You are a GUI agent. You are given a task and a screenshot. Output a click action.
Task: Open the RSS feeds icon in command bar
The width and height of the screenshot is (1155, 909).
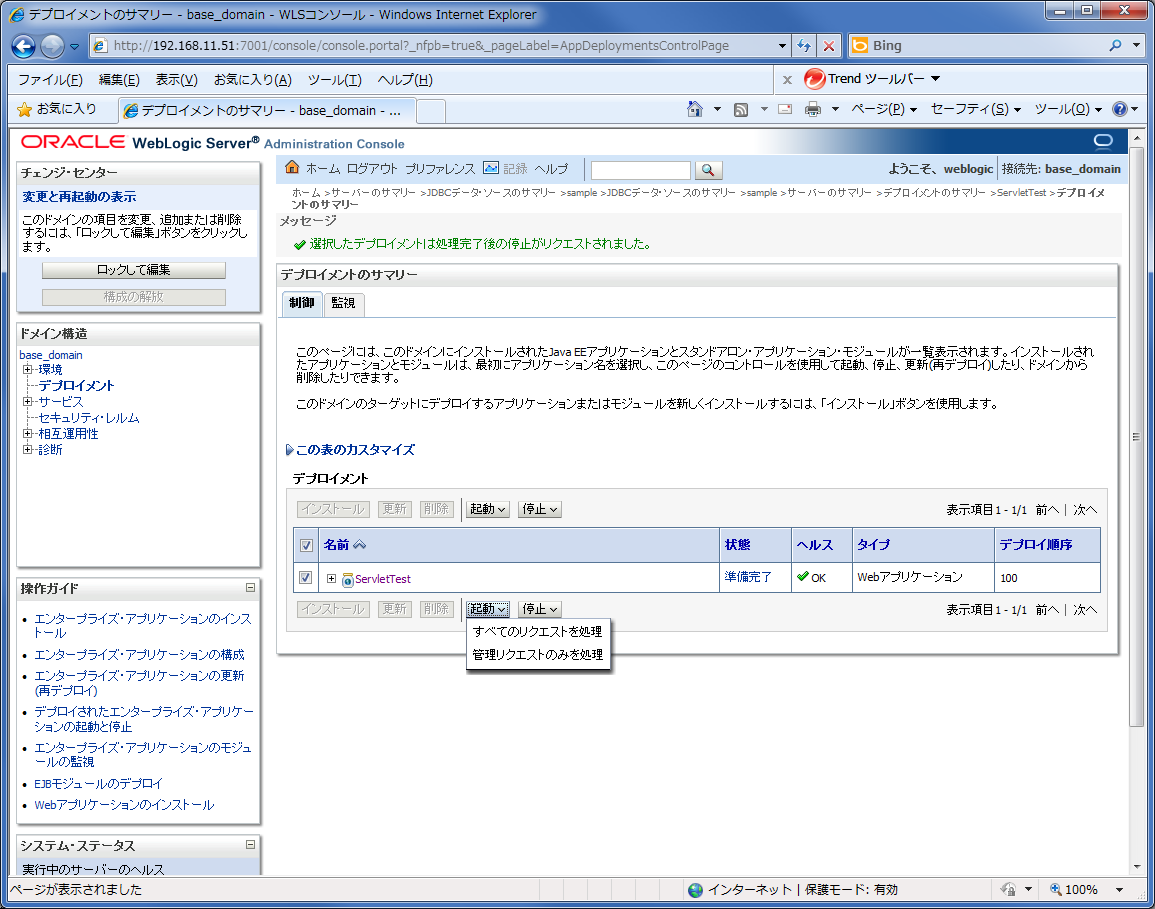[741, 110]
